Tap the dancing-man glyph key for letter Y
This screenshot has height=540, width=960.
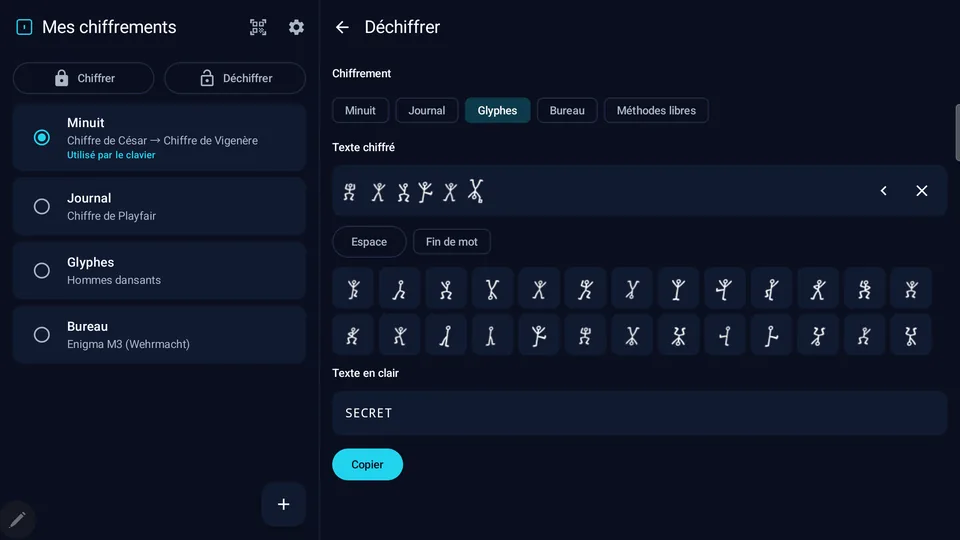[x=865, y=336]
